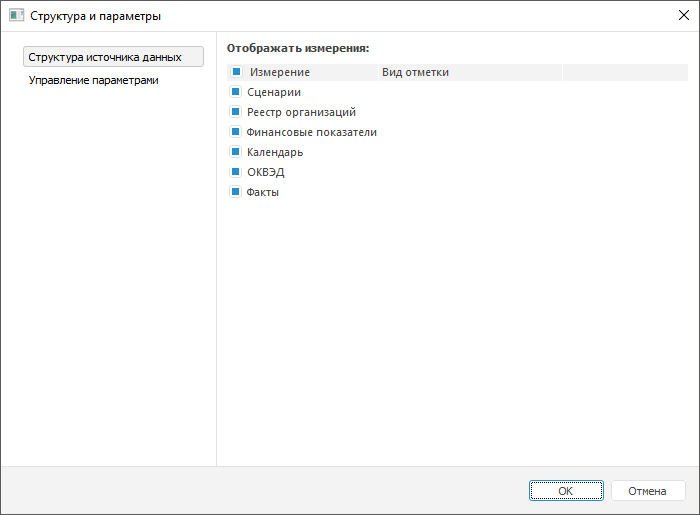Close the Структура и параметры dialog
This screenshot has height=515, width=700.
click(x=683, y=16)
